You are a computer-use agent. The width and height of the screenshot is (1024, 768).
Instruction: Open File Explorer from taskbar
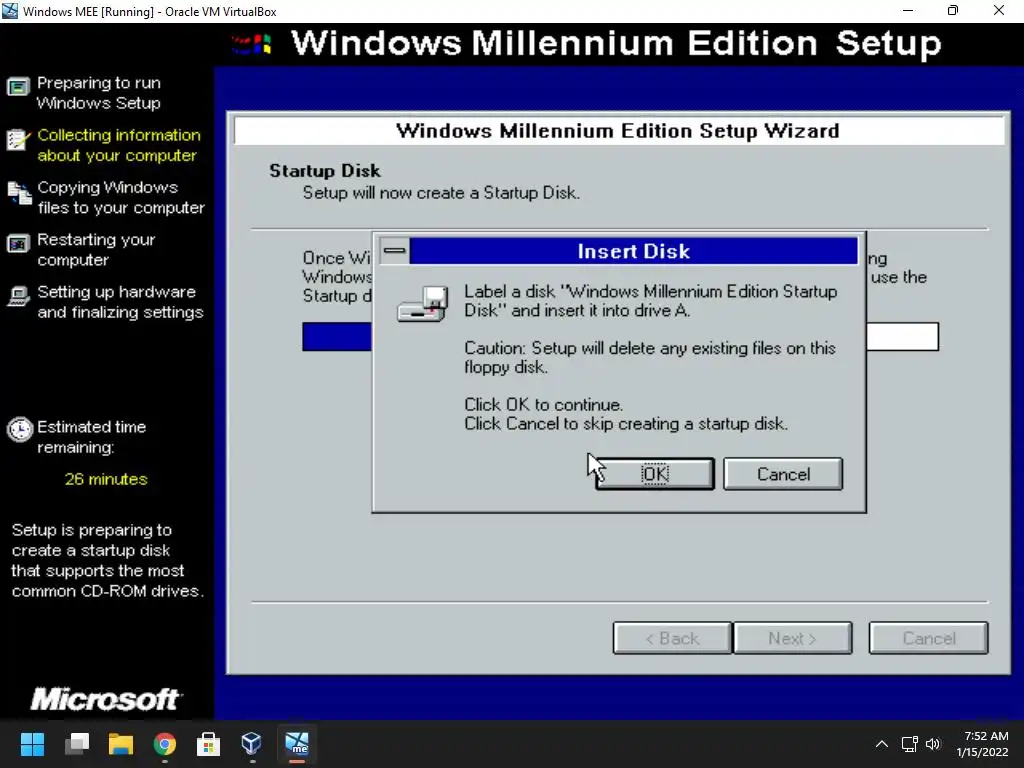click(x=121, y=744)
